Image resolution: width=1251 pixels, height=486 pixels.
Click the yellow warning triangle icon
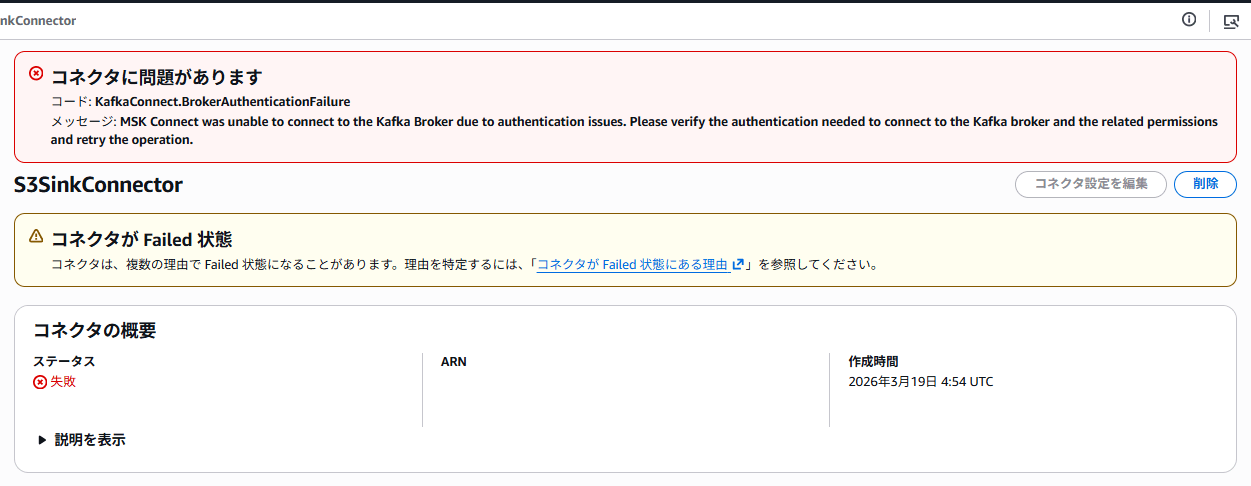[x=36, y=237]
